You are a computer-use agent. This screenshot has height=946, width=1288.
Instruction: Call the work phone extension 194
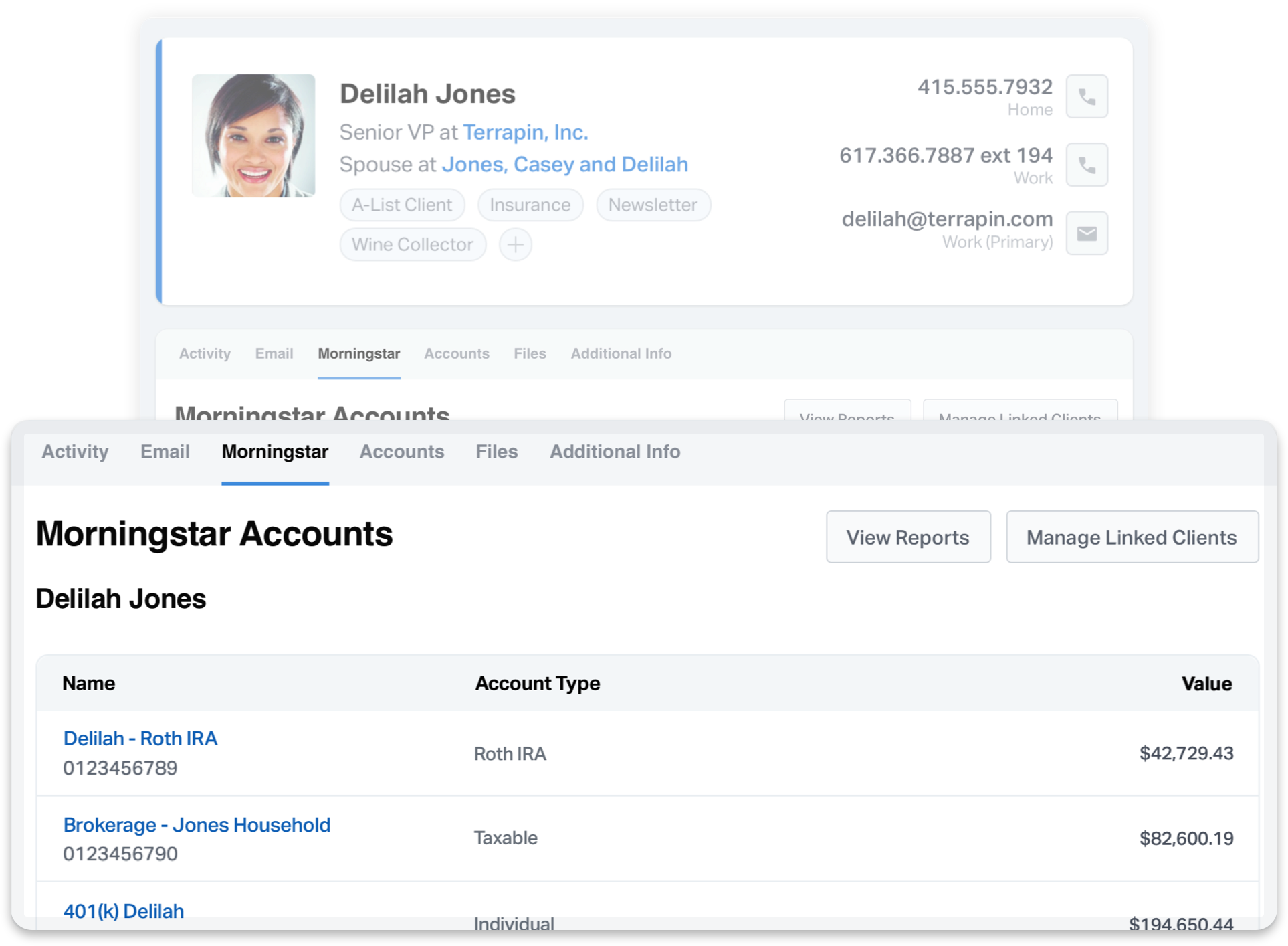(1086, 165)
